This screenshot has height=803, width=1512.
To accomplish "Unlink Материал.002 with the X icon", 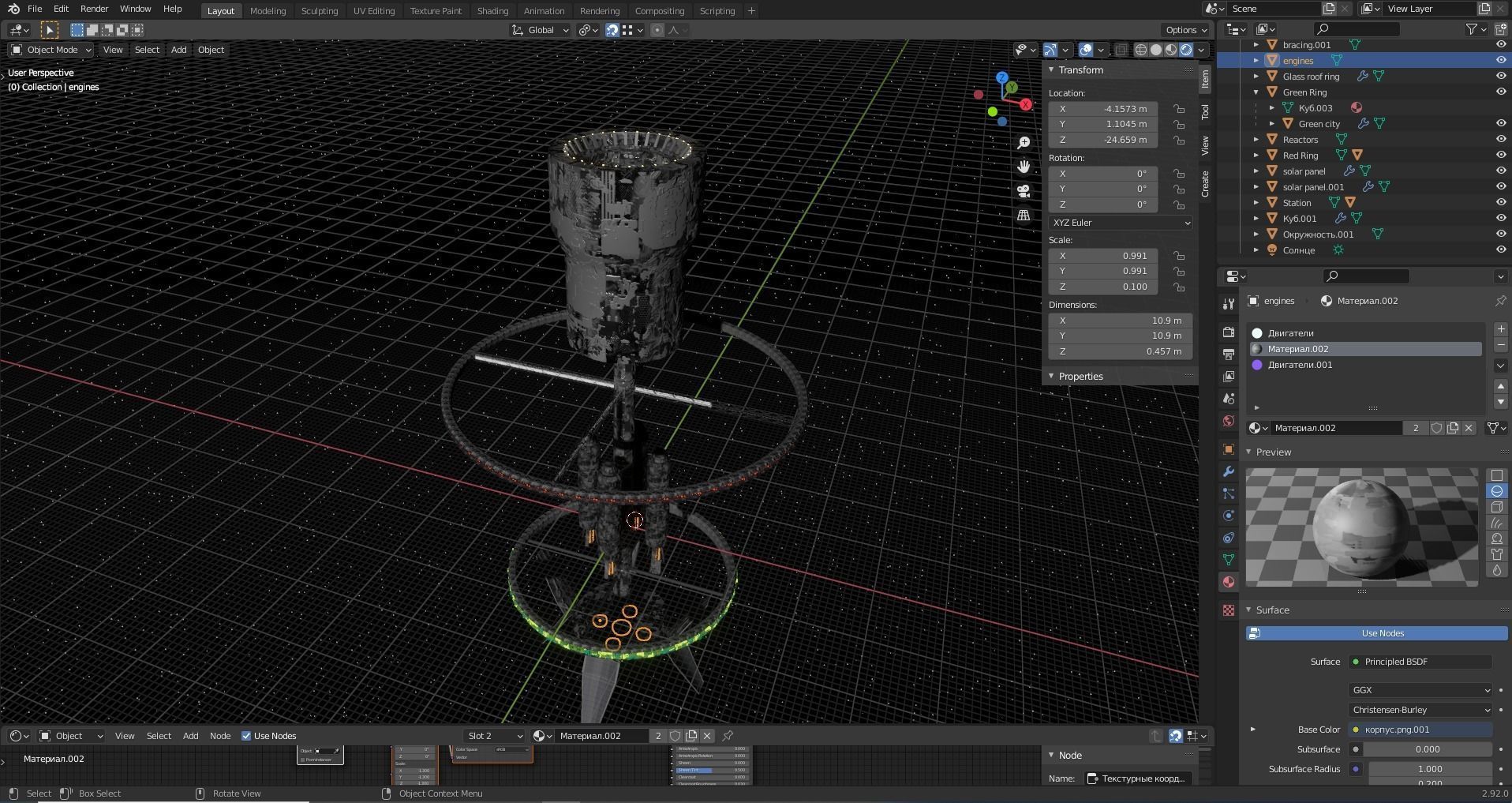I will (1469, 428).
